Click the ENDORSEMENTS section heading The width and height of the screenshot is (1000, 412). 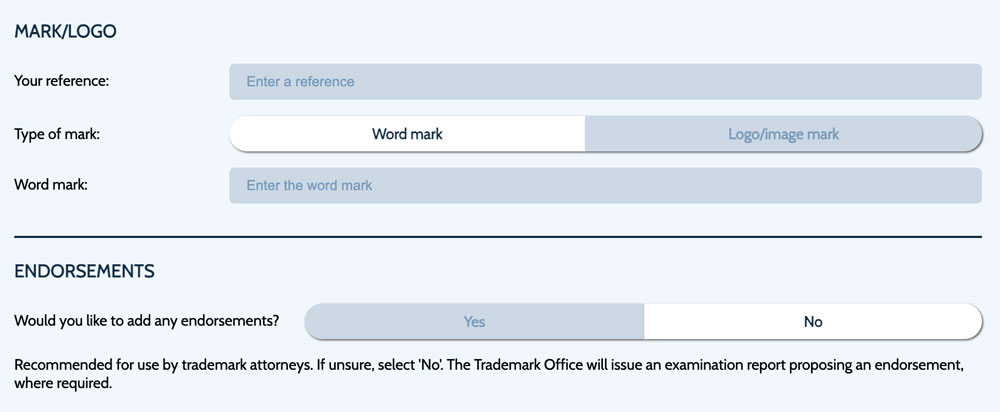84,271
